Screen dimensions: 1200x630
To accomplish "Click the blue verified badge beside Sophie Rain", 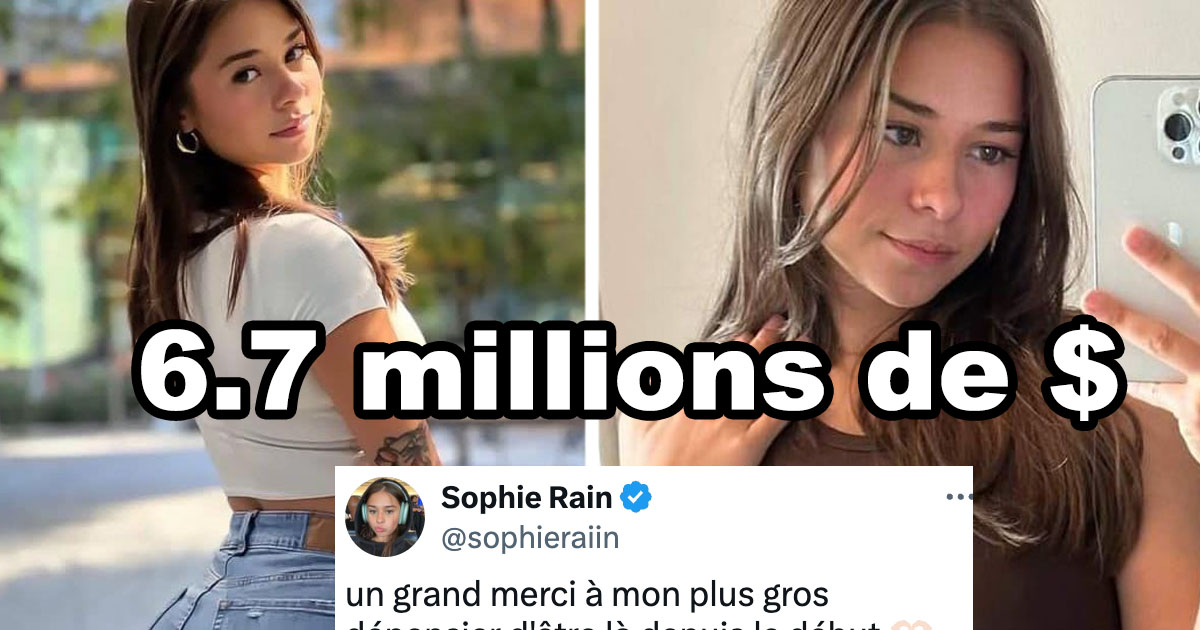I will tap(636, 496).
